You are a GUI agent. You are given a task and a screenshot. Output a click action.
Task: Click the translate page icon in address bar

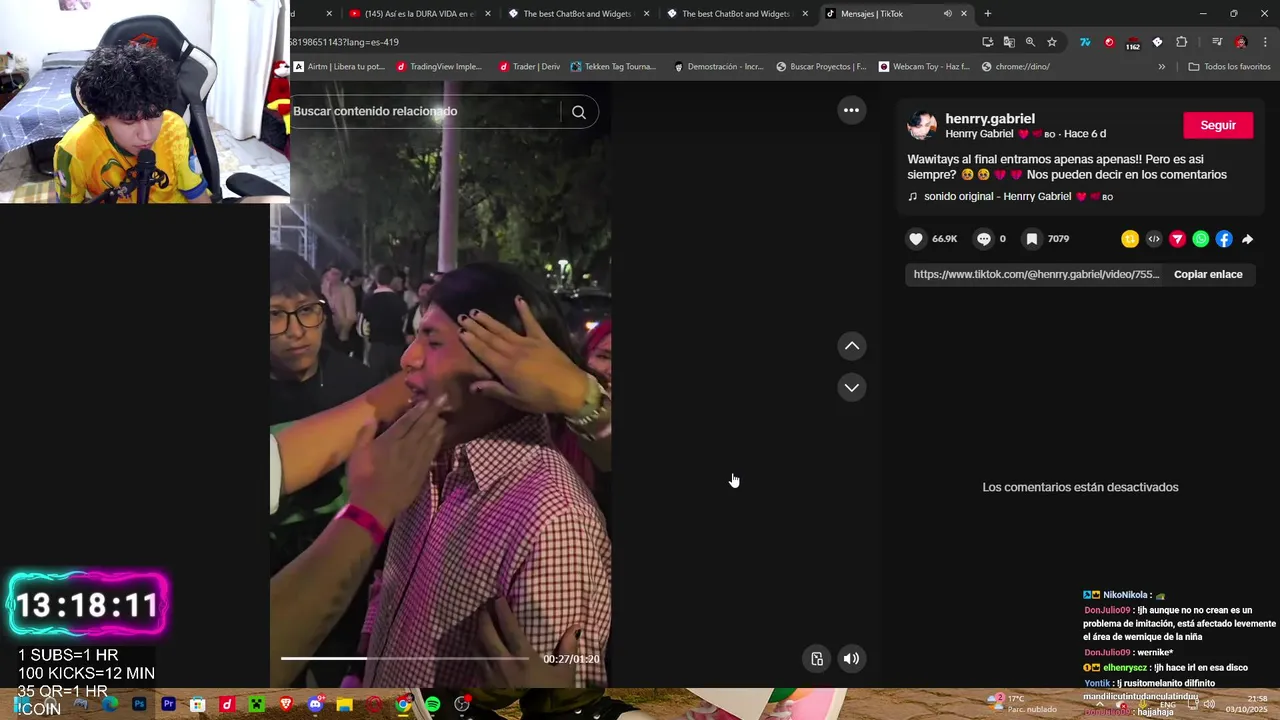1009,42
